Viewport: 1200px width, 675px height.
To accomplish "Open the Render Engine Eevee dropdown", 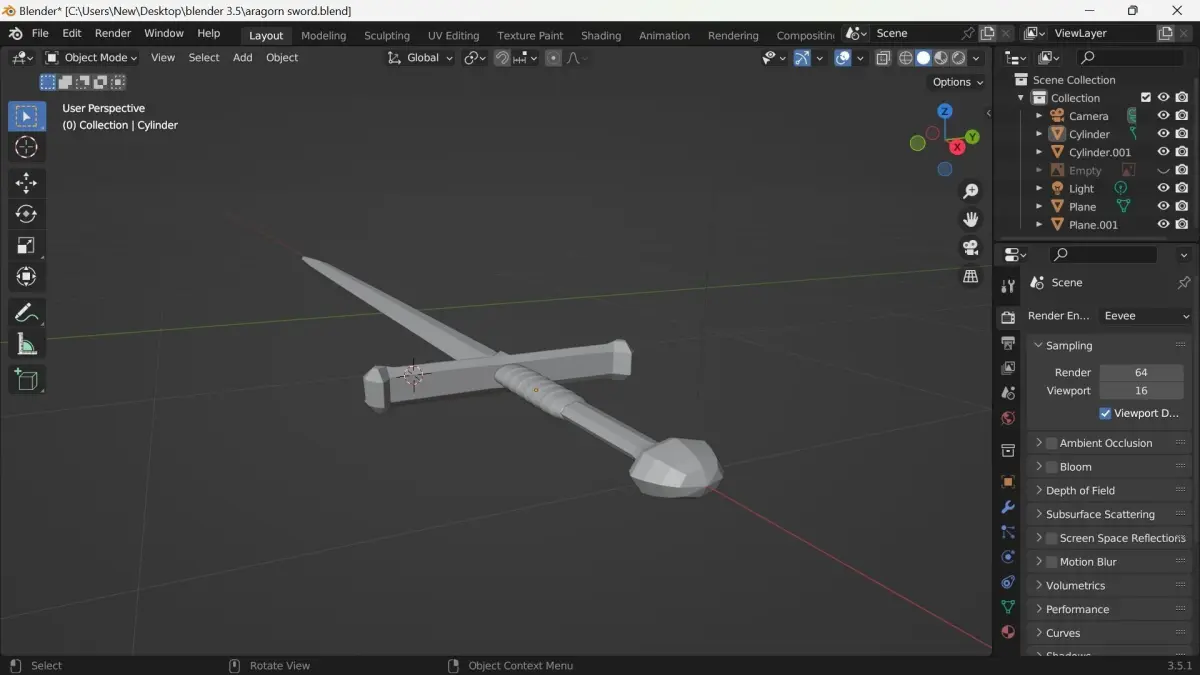I will point(1146,316).
